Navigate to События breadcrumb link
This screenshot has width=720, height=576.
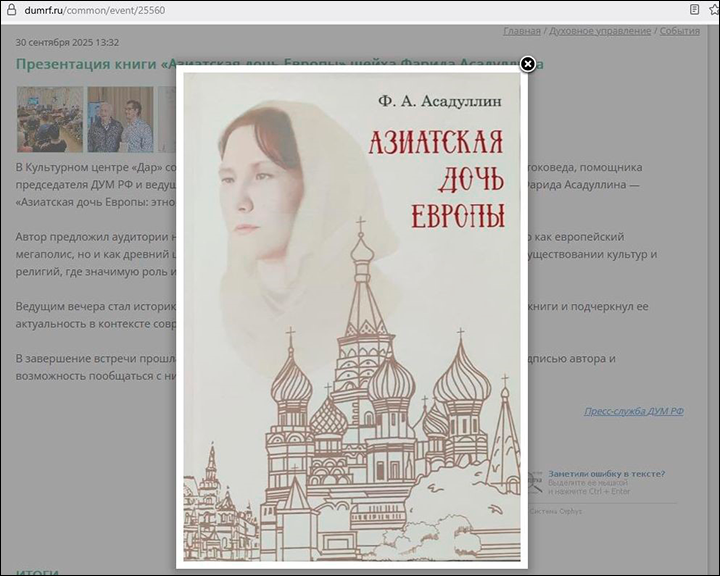[679, 31]
